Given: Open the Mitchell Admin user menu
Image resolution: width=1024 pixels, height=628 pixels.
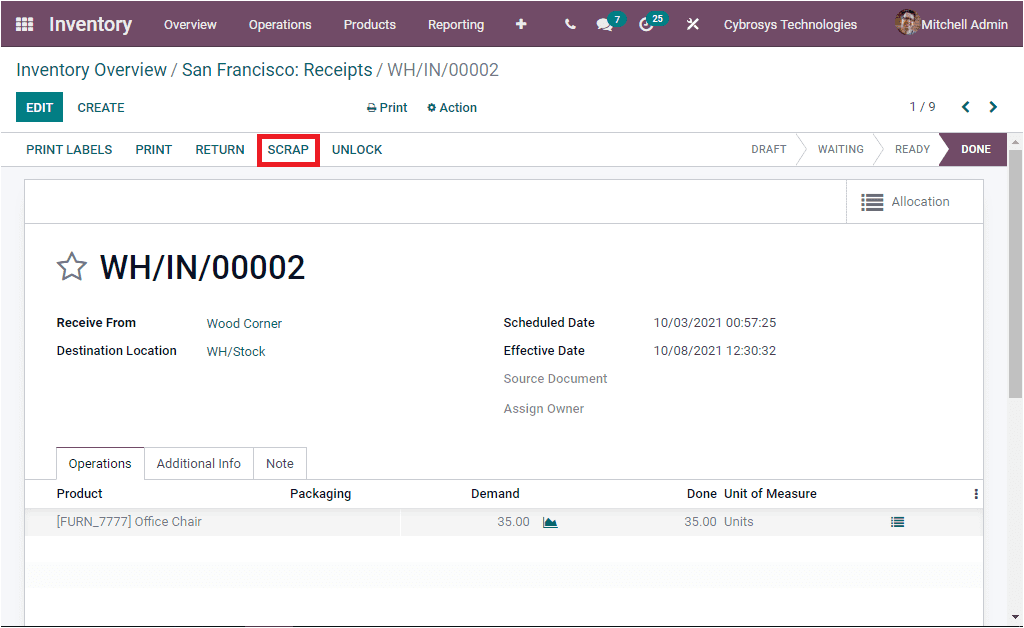Looking at the screenshot, I should tap(960, 24).
